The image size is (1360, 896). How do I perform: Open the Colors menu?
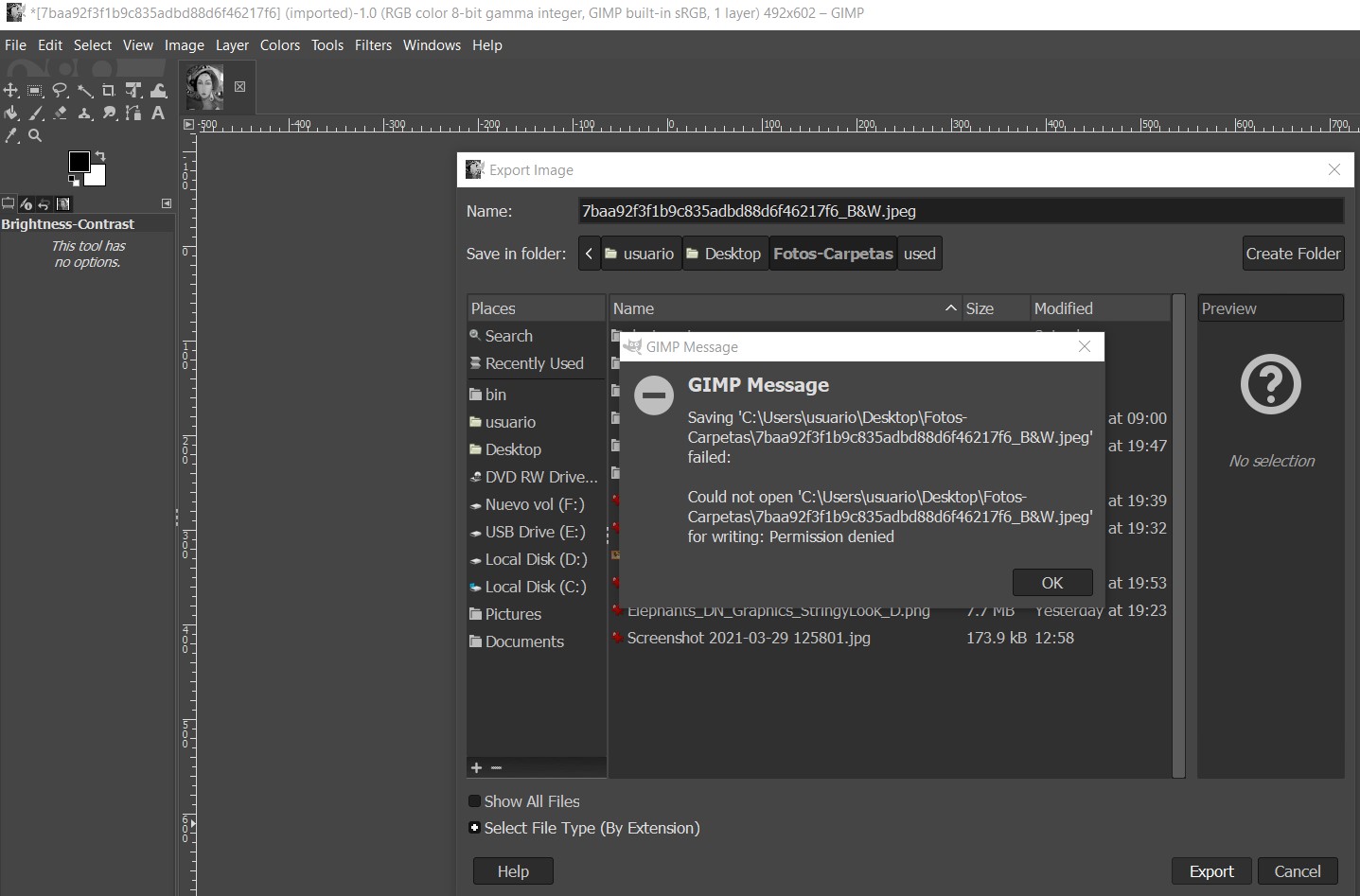coord(280,44)
